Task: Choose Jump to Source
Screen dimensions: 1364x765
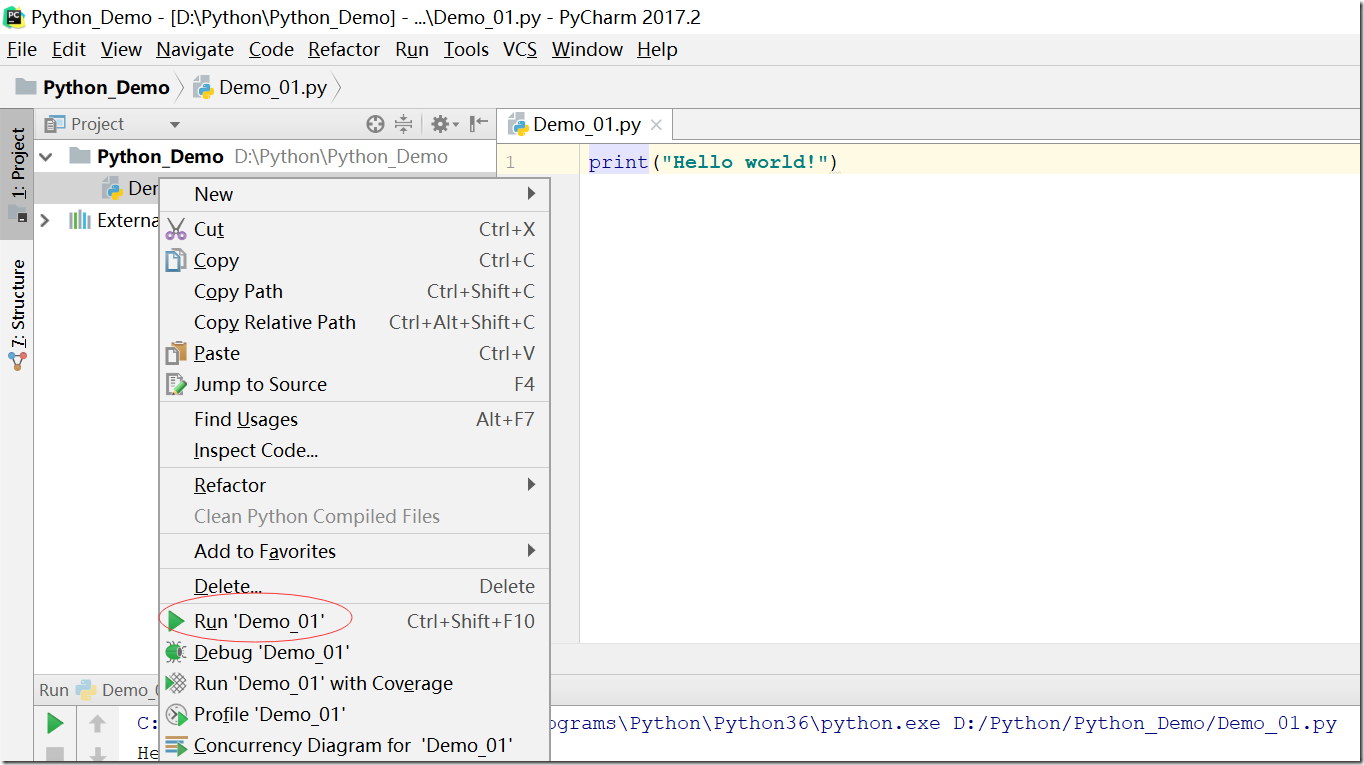Action: [x=355, y=384]
